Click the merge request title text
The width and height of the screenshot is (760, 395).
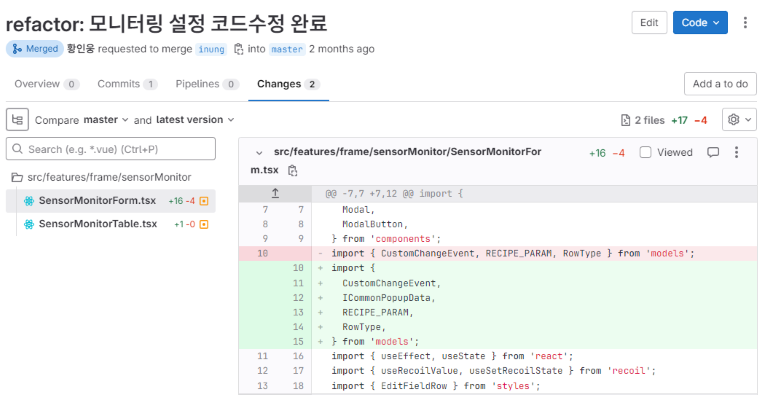click(166, 23)
